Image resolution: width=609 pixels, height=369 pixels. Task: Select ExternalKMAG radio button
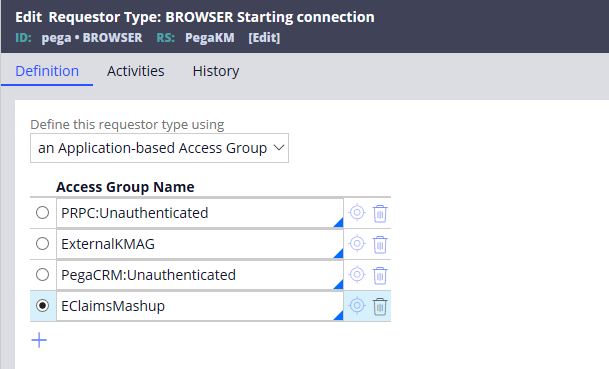click(42, 244)
